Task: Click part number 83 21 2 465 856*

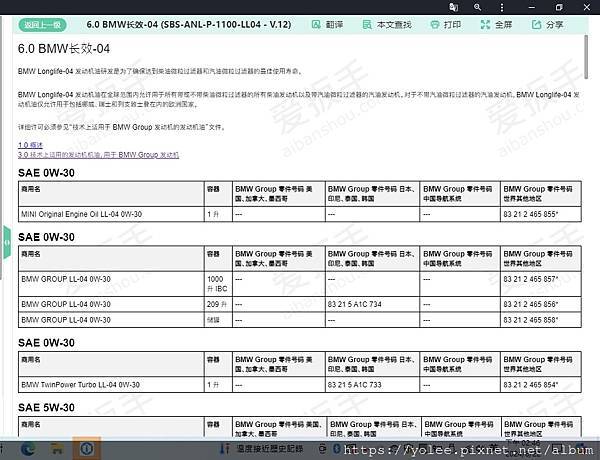Action: click(x=531, y=304)
